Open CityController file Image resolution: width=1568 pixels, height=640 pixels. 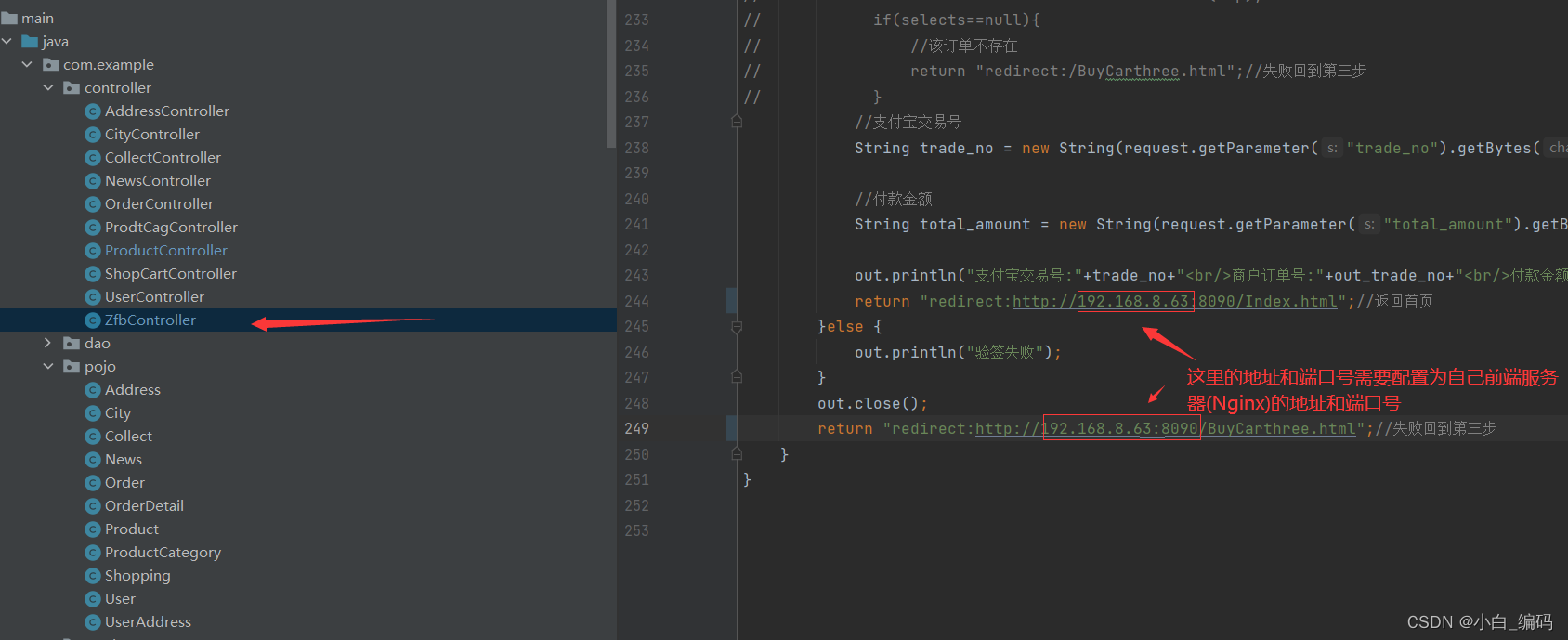(x=152, y=134)
